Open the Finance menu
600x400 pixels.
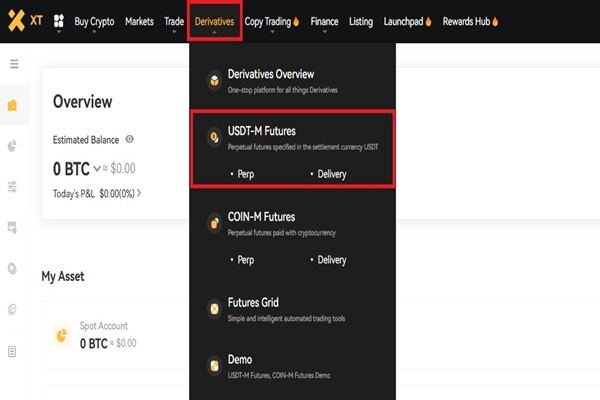click(324, 21)
